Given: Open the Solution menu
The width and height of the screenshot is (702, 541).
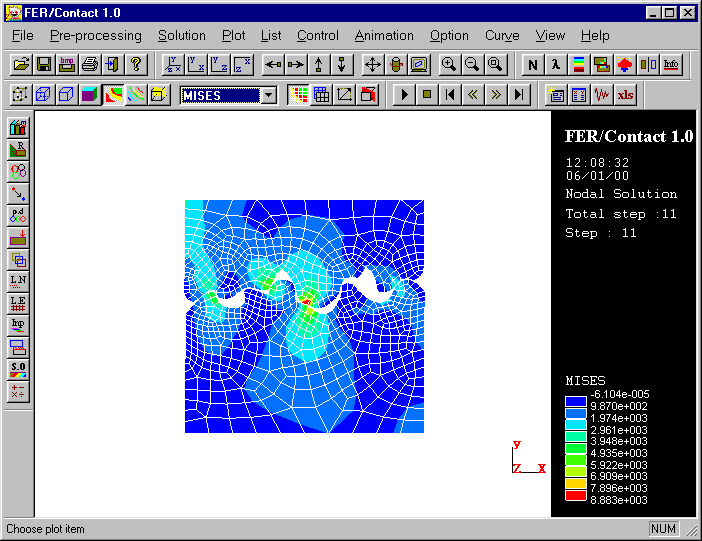Looking at the screenshot, I should point(181,35).
